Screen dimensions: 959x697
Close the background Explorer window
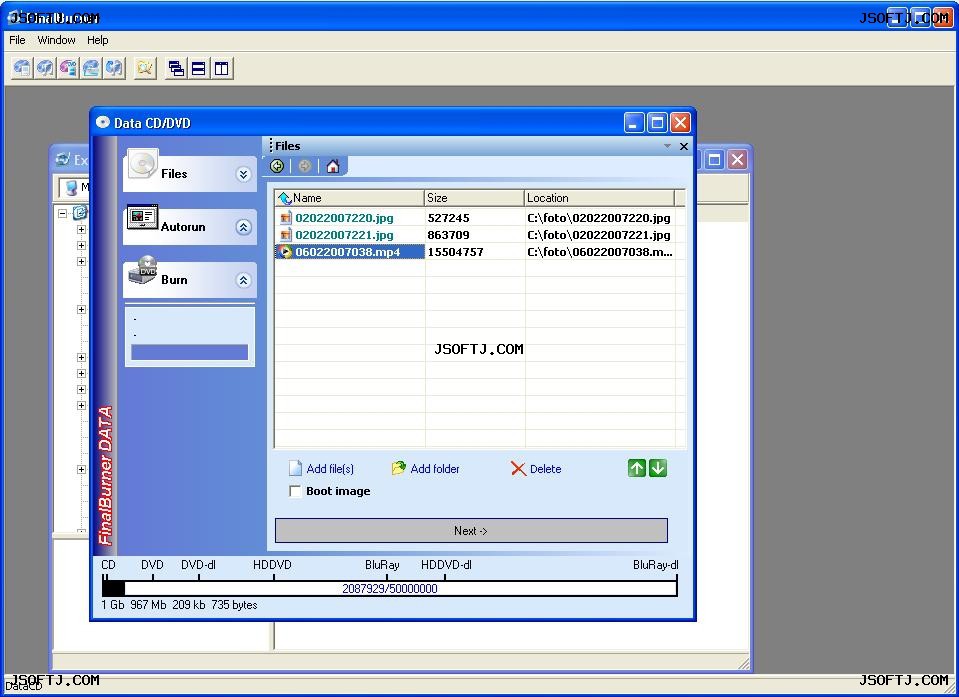pos(738,160)
